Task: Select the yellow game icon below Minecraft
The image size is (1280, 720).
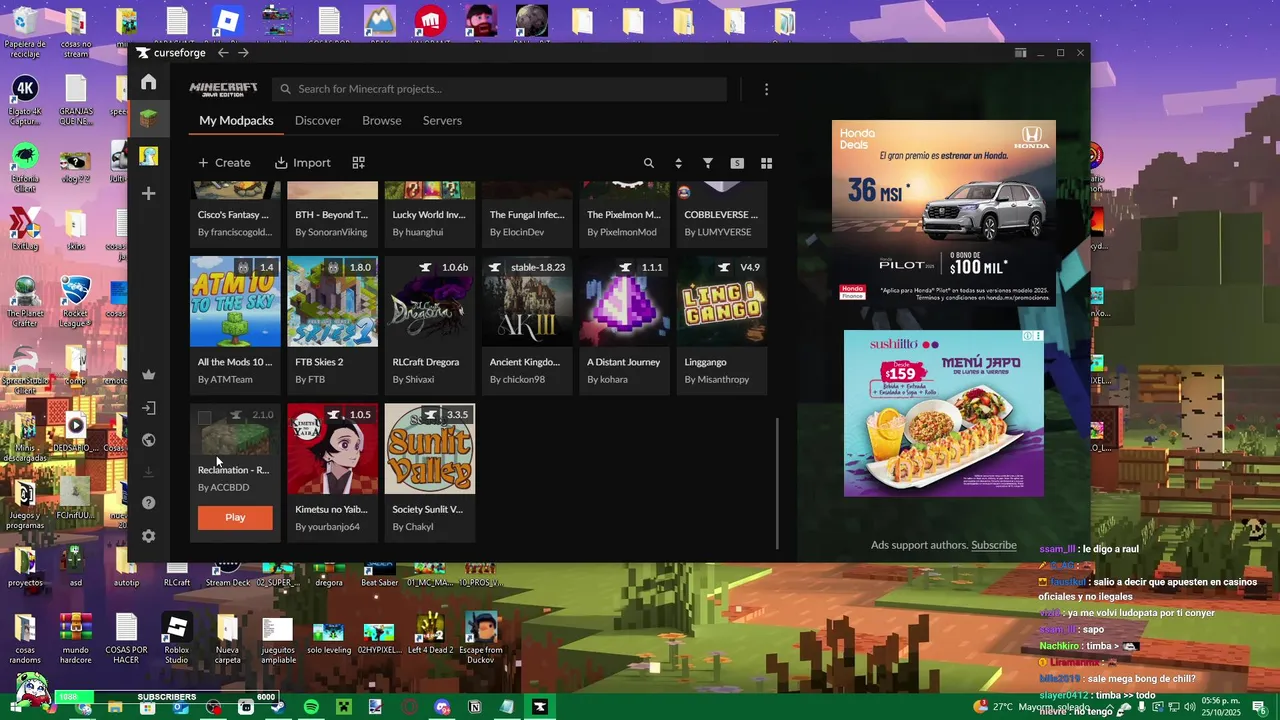Action: point(148,156)
